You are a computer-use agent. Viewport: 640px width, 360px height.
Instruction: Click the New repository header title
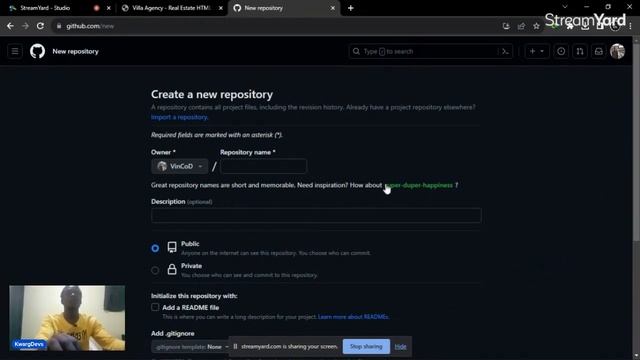[76, 51]
